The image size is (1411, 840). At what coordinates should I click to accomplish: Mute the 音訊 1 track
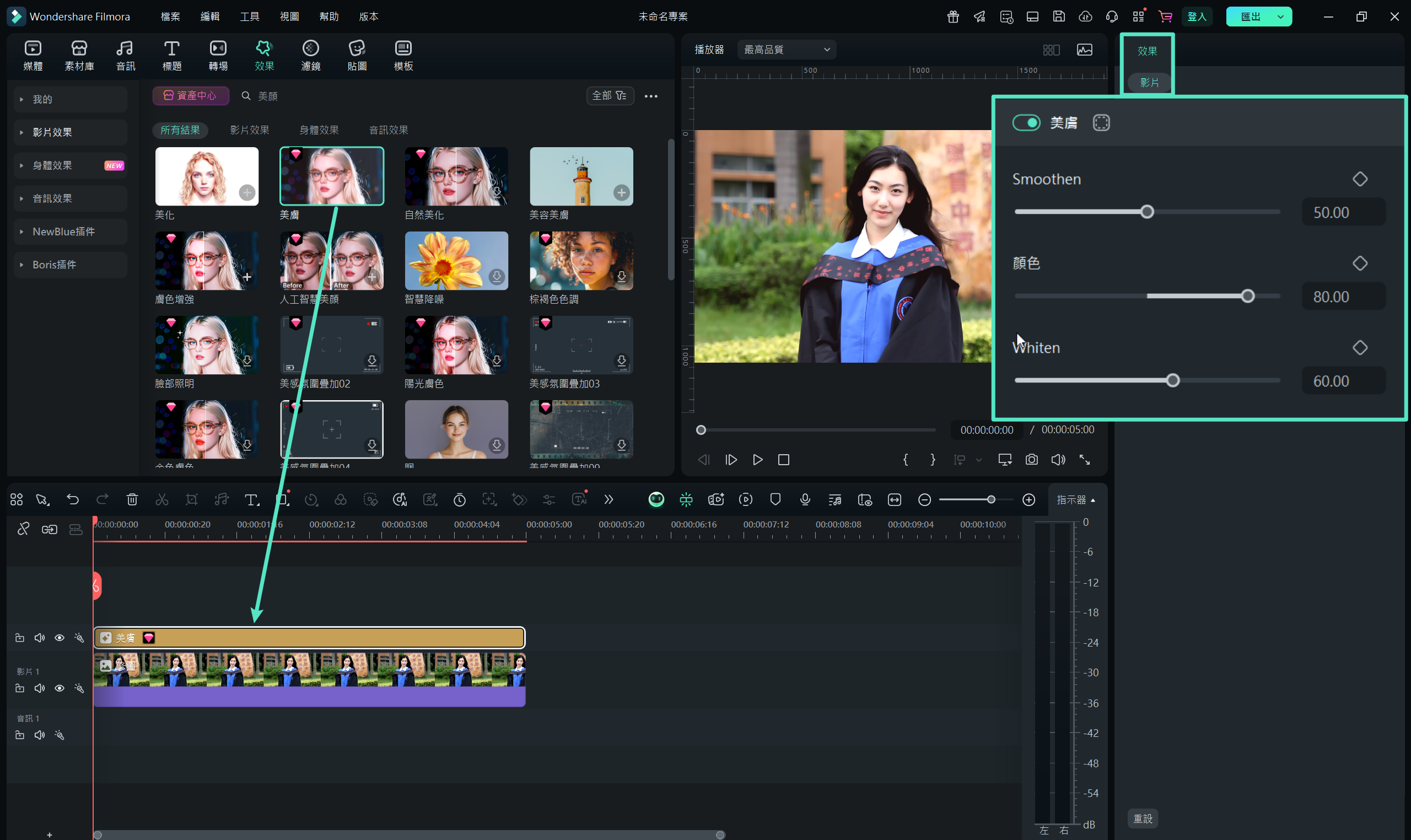[x=40, y=735]
